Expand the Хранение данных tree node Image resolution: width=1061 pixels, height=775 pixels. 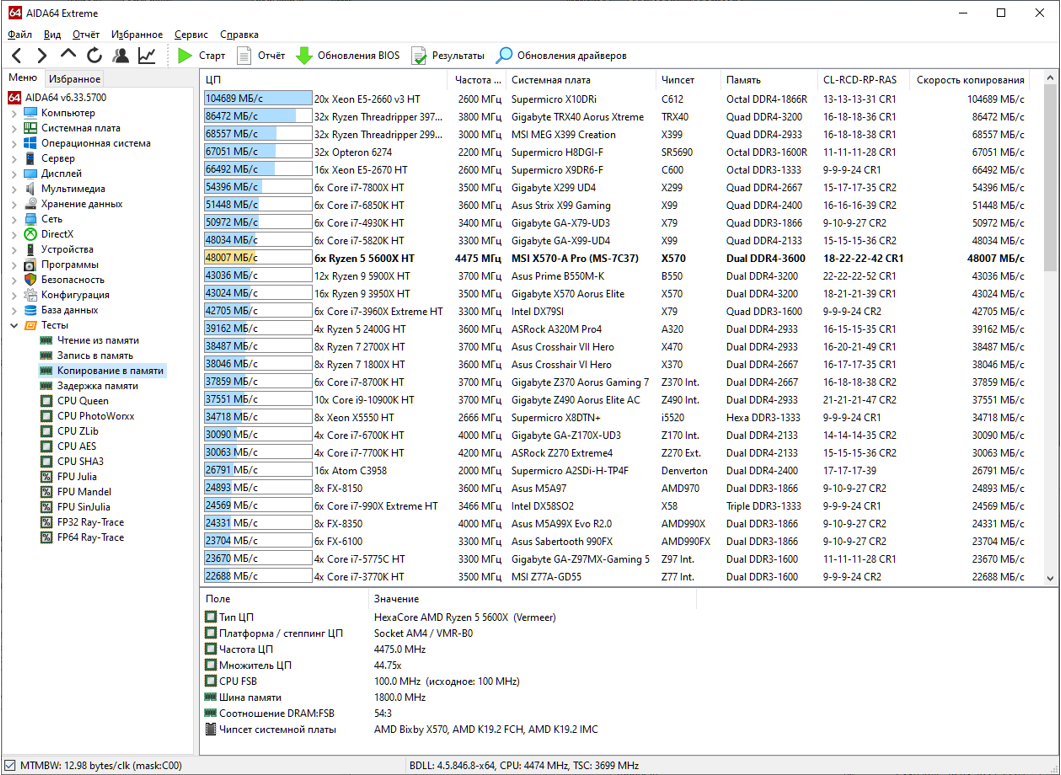tap(14, 204)
